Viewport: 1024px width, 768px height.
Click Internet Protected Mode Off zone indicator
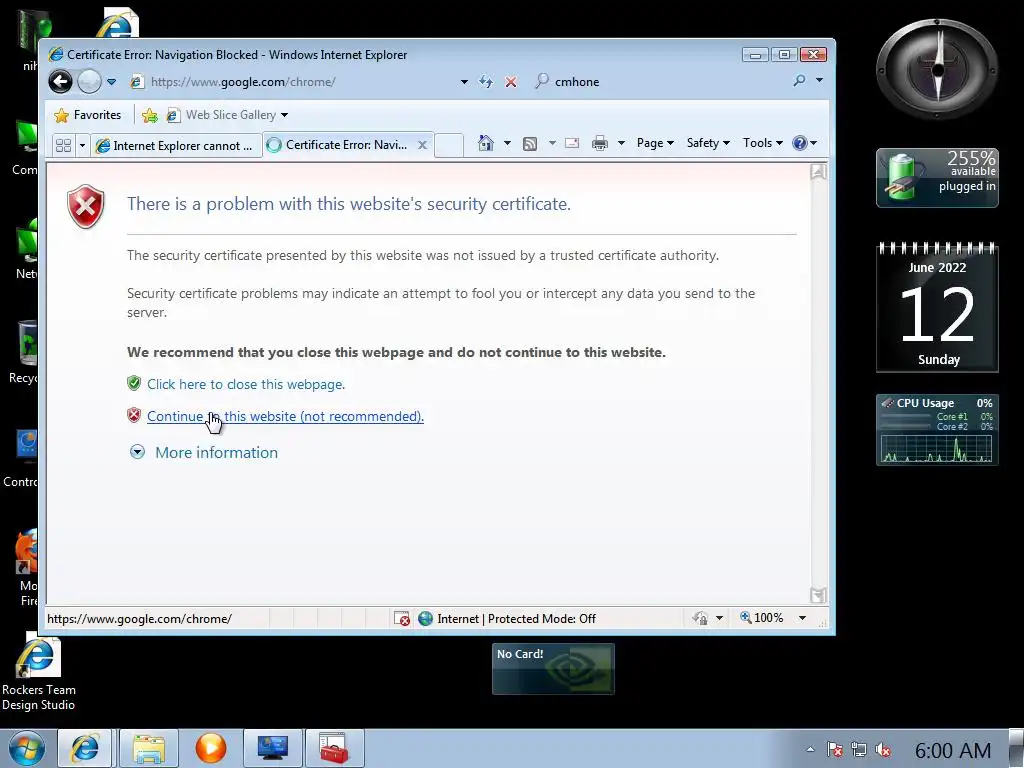(507, 618)
